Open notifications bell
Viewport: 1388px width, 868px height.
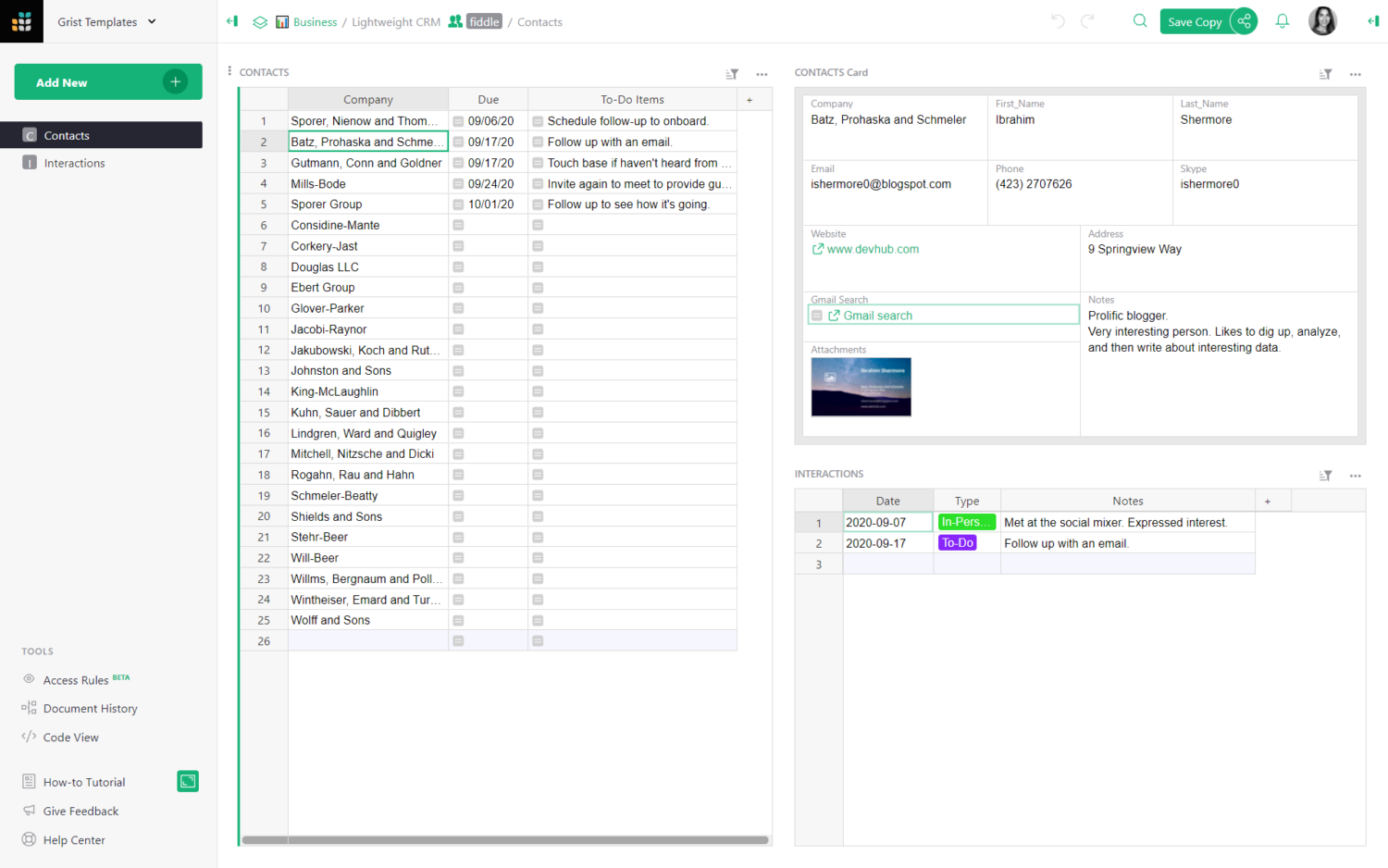(x=1282, y=20)
